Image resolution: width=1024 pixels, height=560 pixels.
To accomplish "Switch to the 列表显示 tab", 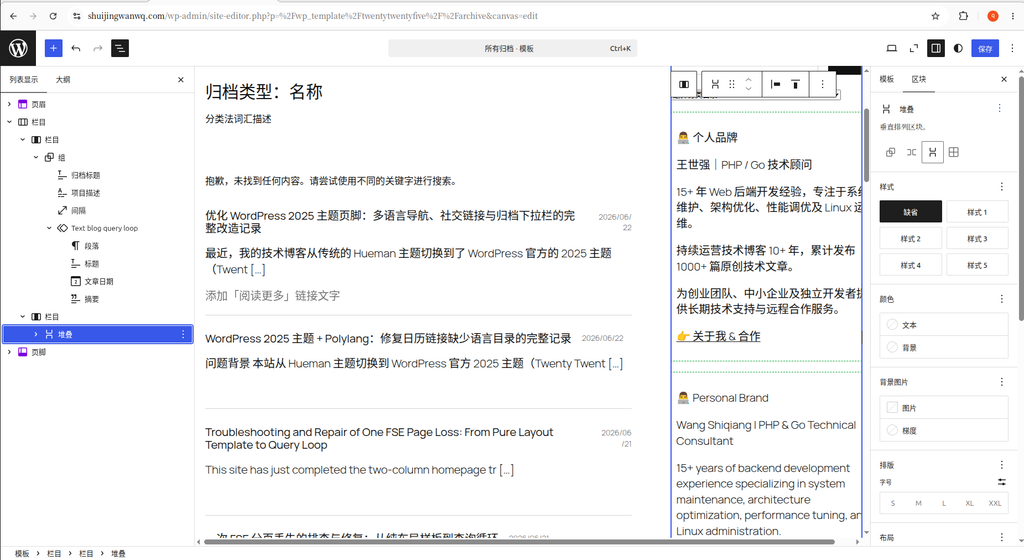I will 24,80.
